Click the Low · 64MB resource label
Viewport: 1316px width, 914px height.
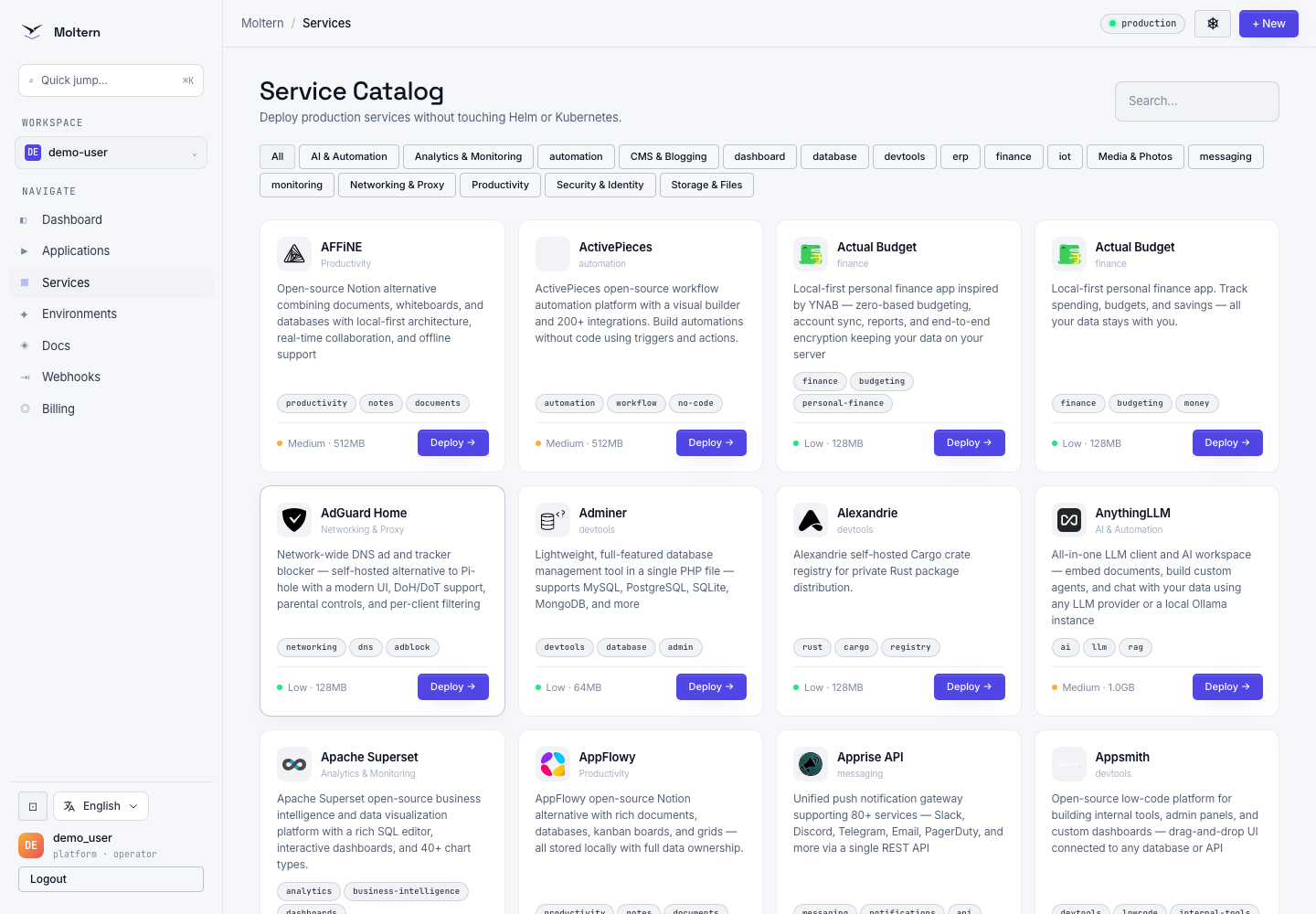[x=568, y=688]
